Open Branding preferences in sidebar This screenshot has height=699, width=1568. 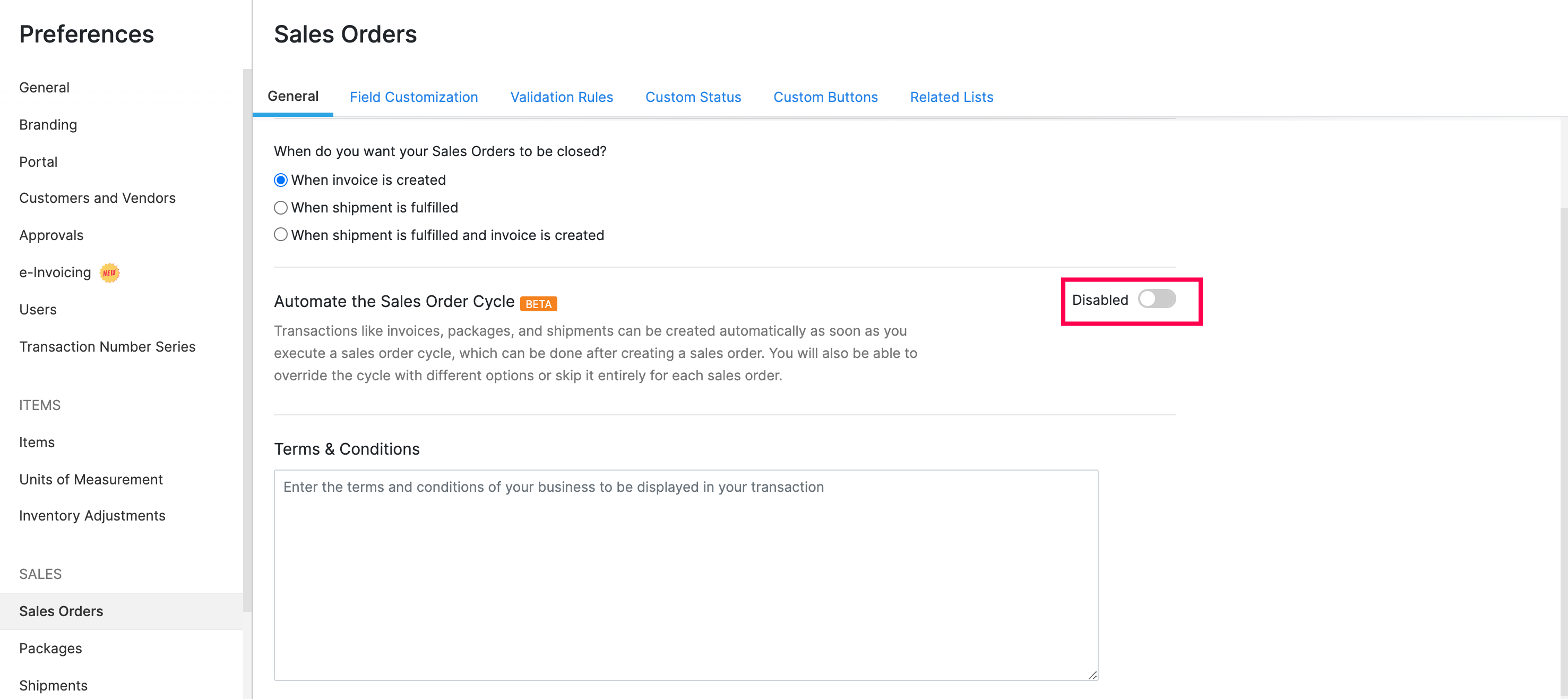click(x=48, y=125)
